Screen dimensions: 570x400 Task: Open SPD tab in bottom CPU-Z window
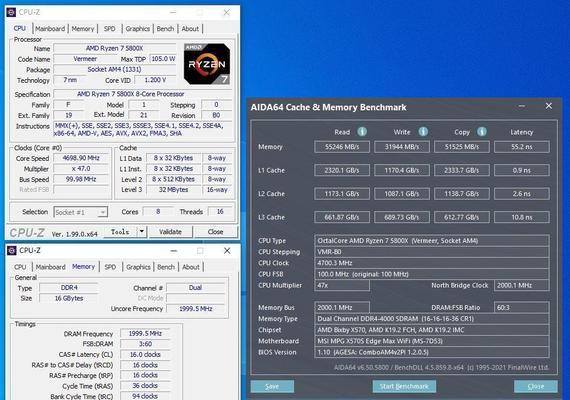110,267
